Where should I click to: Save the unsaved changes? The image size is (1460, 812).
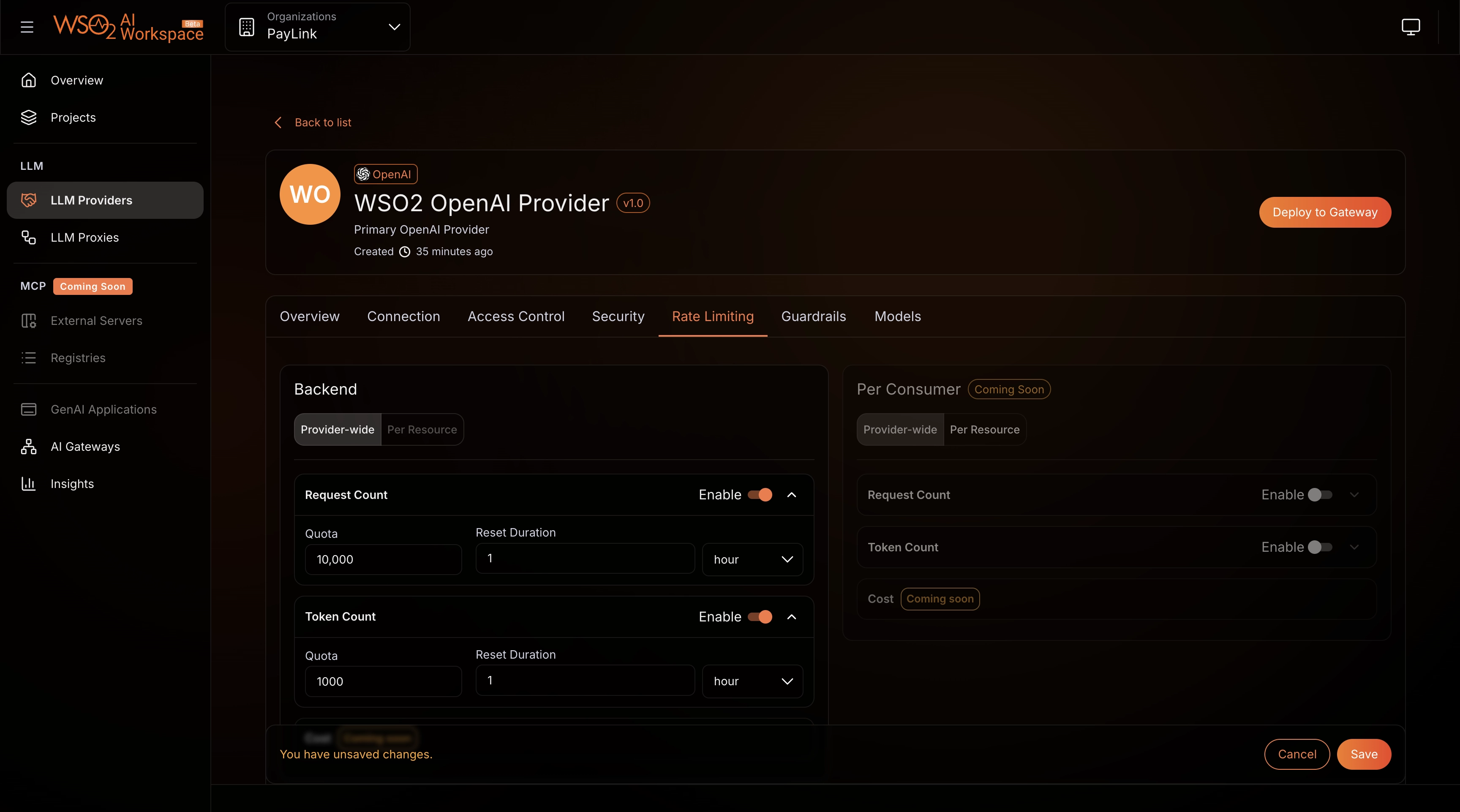click(1363, 754)
